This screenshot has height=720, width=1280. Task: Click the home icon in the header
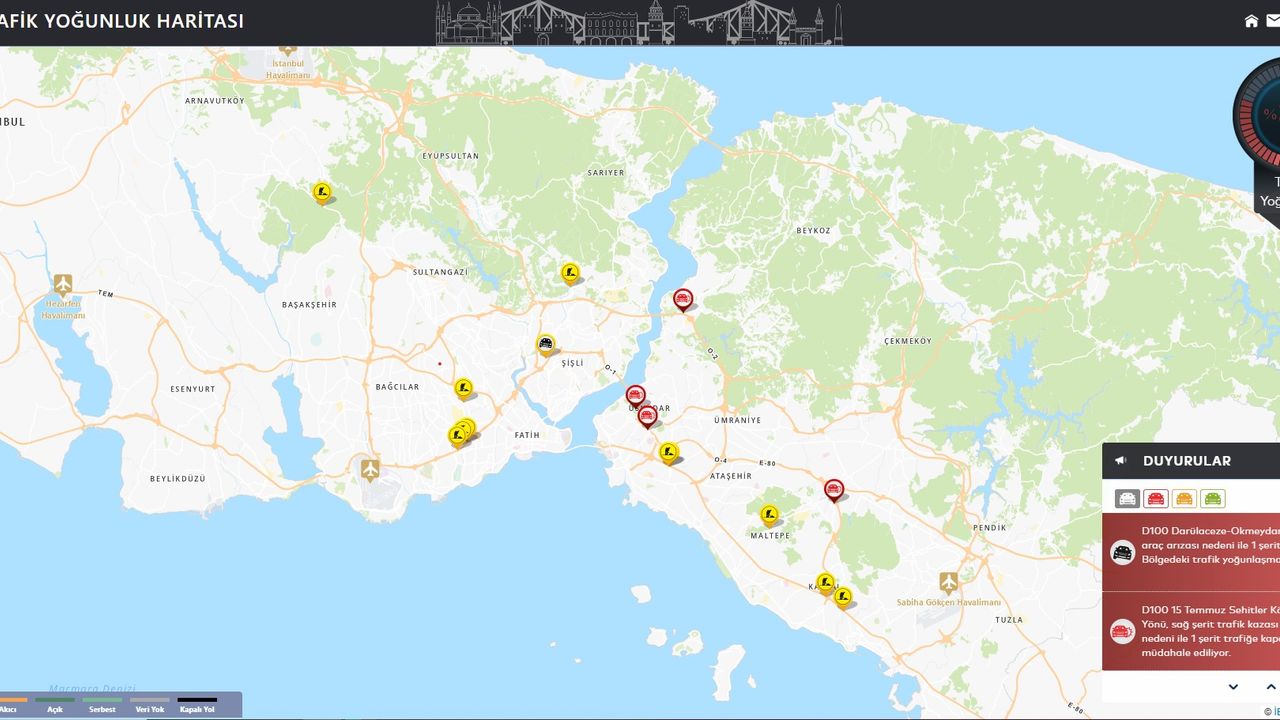pyautogui.click(x=1251, y=21)
